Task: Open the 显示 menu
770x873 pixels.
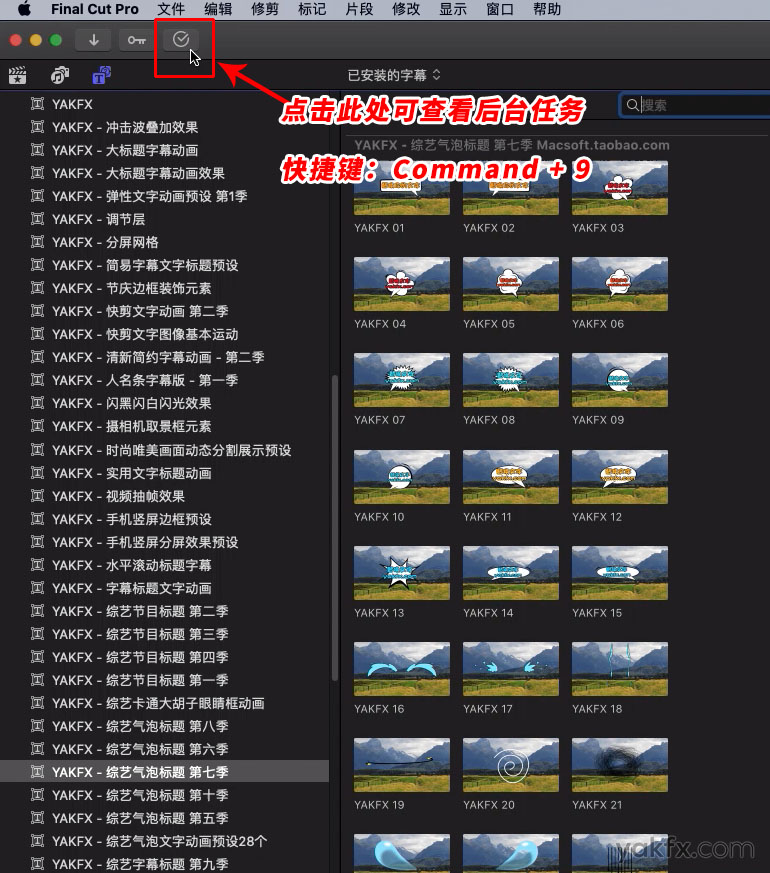Action: pos(453,9)
